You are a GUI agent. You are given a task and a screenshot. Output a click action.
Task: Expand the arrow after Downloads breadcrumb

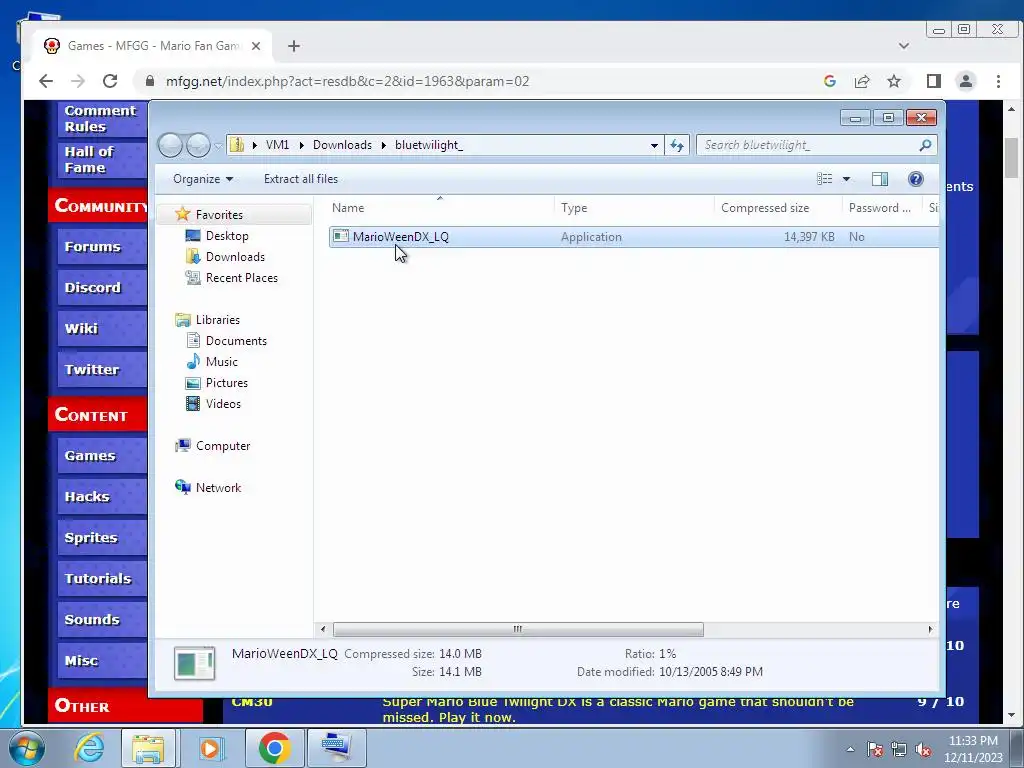tap(384, 145)
